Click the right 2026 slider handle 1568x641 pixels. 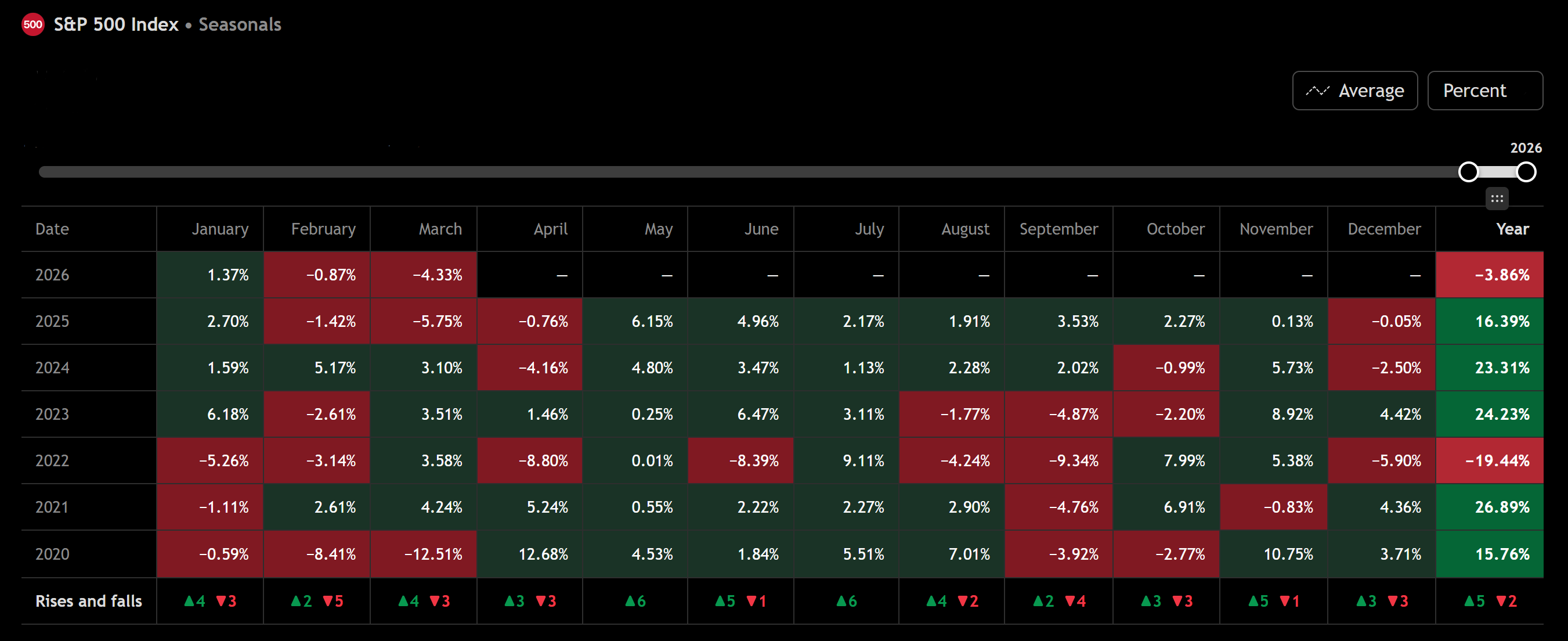(x=1526, y=172)
